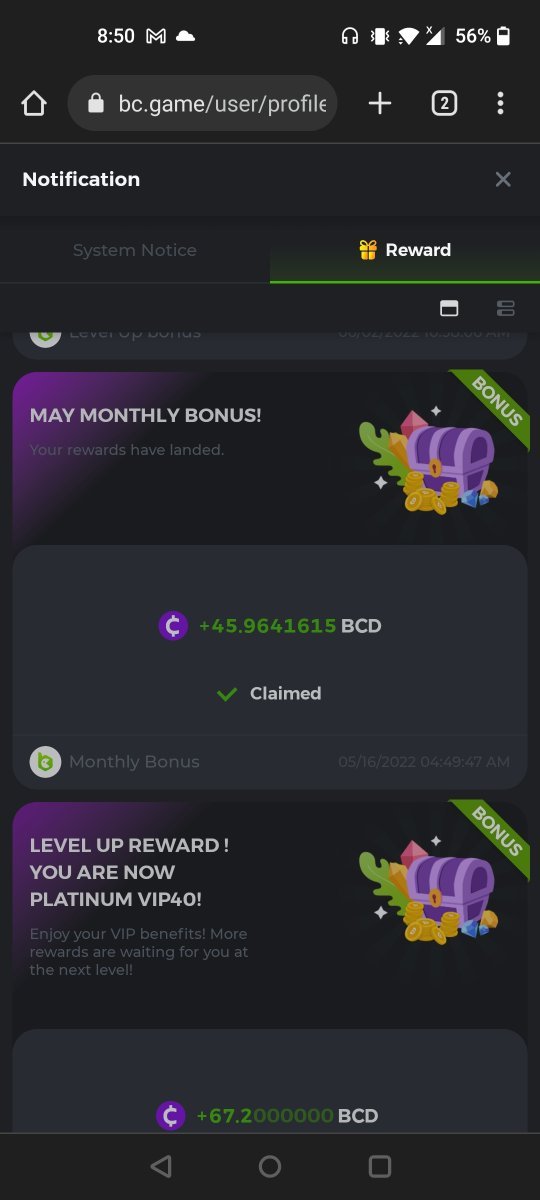Tap the May Monthly Bonus treasure chest
The image size is (540, 1200).
(430, 458)
